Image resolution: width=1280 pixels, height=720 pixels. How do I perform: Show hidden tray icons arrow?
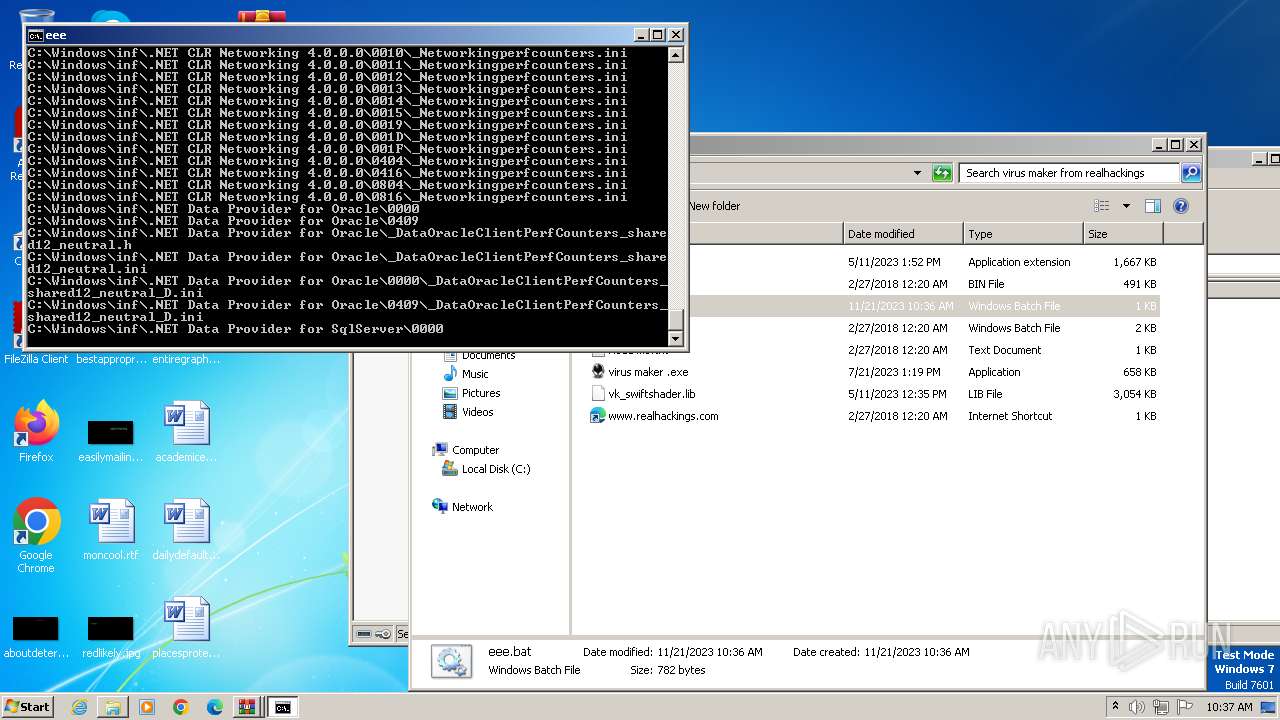click(1116, 707)
